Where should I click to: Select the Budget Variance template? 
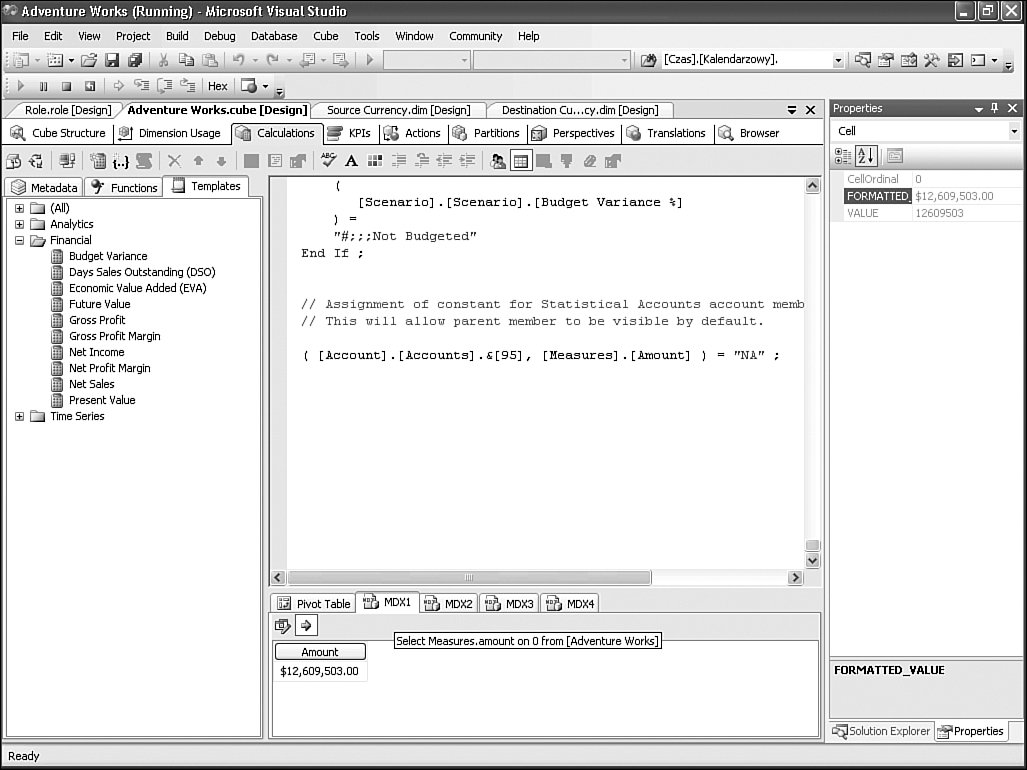pos(108,256)
